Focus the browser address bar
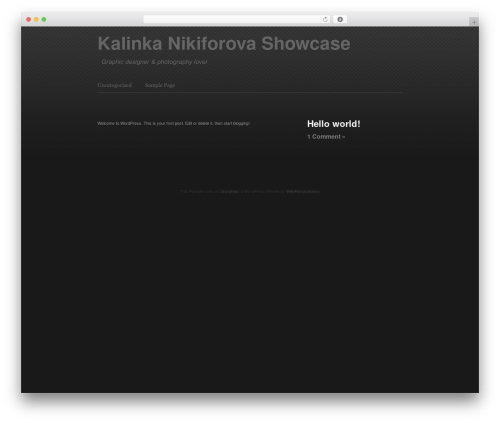This screenshot has height=423, width=500. [x=237, y=19]
